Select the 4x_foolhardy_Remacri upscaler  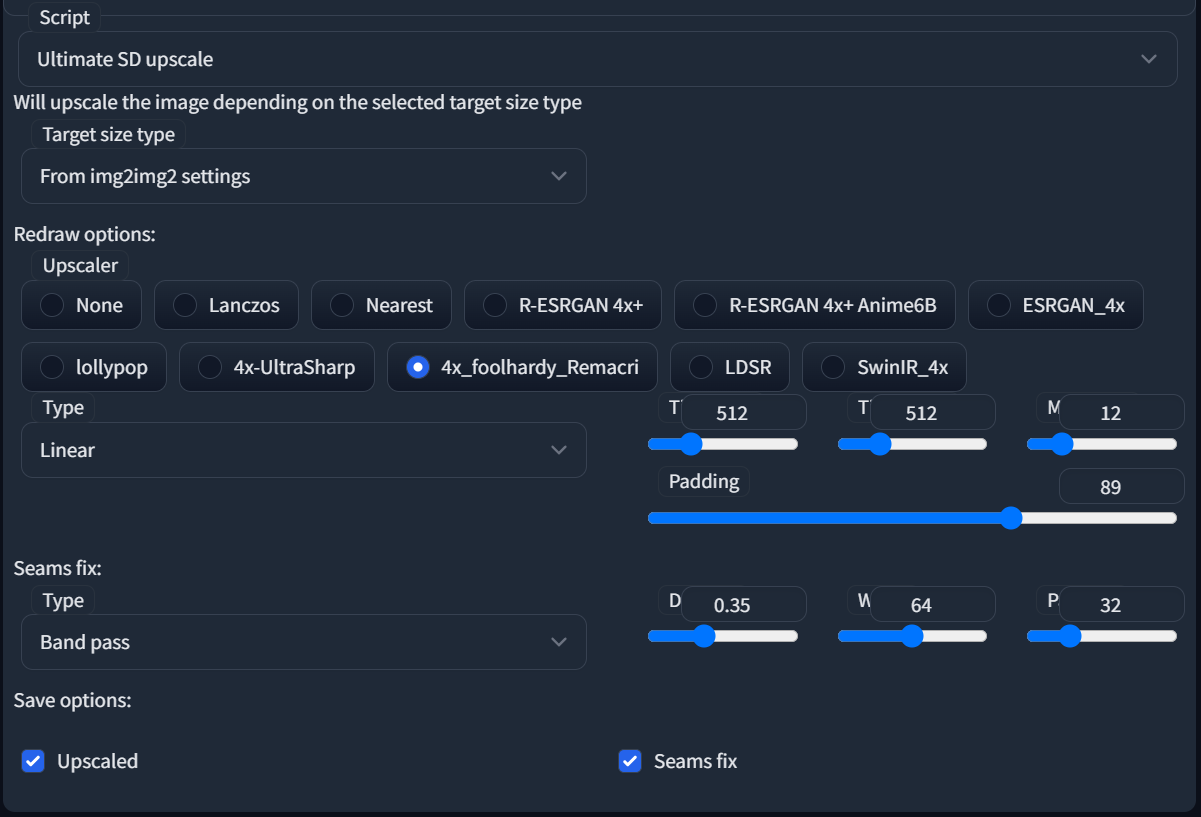(x=522, y=367)
